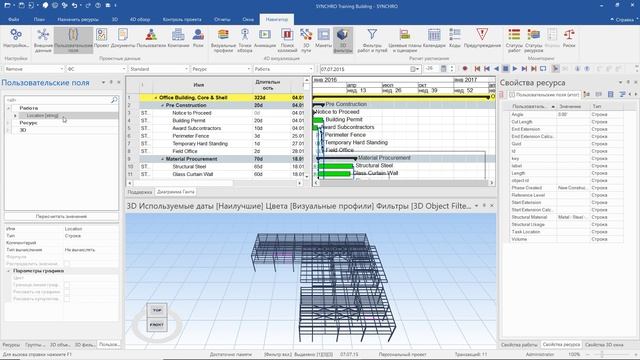The height and width of the screenshot is (360, 640).
Task: Collapse the Параметры графика section
Action: tap(9, 271)
